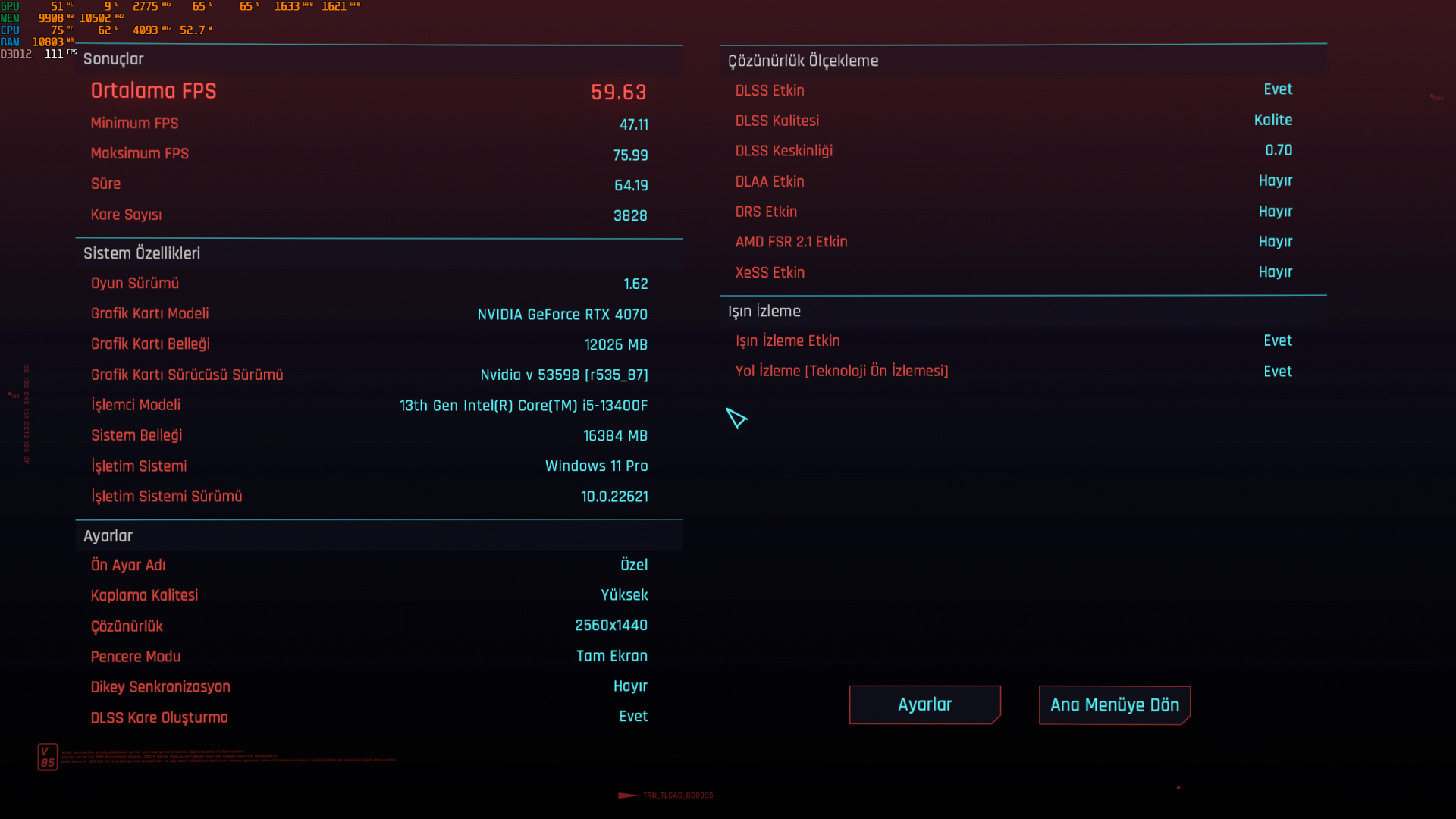Click the GPU label in the overlay
The width and height of the screenshot is (1456, 819).
[10, 6]
